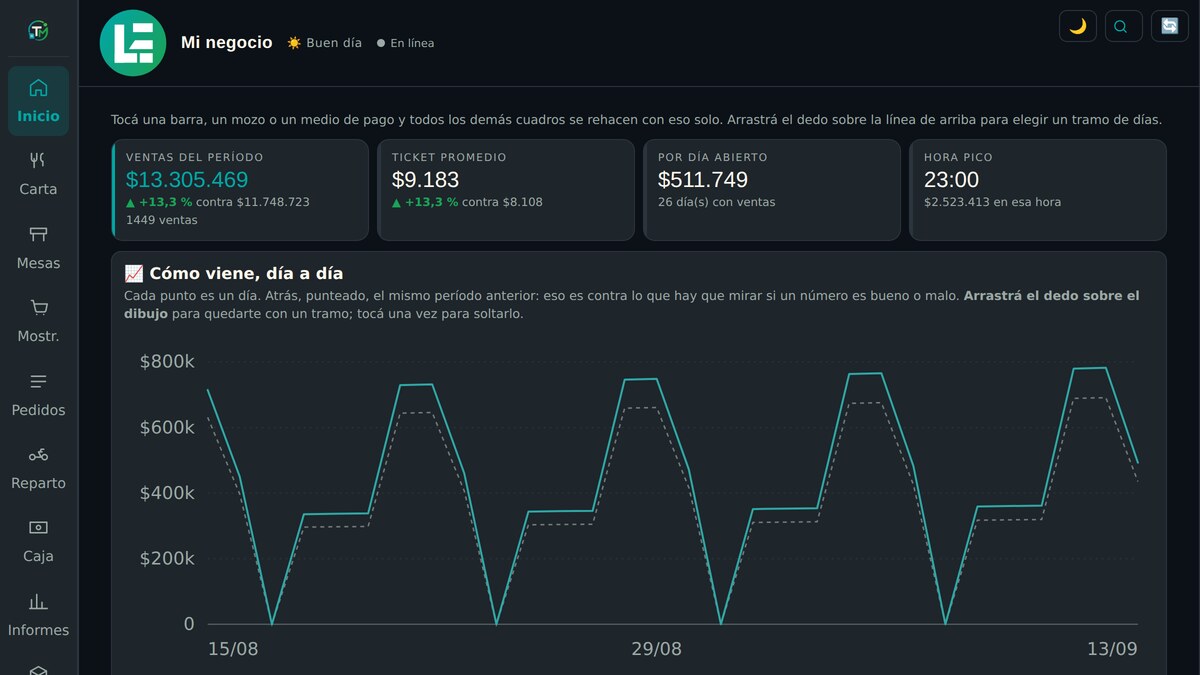
Task: Go to Reparto in the sidebar
Action: (38, 468)
